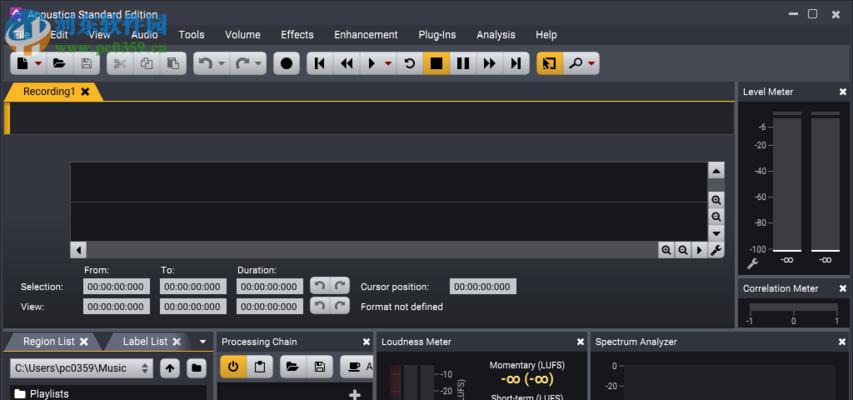Pause the audio playback
The height and width of the screenshot is (400, 853).
tap(463, 64)
